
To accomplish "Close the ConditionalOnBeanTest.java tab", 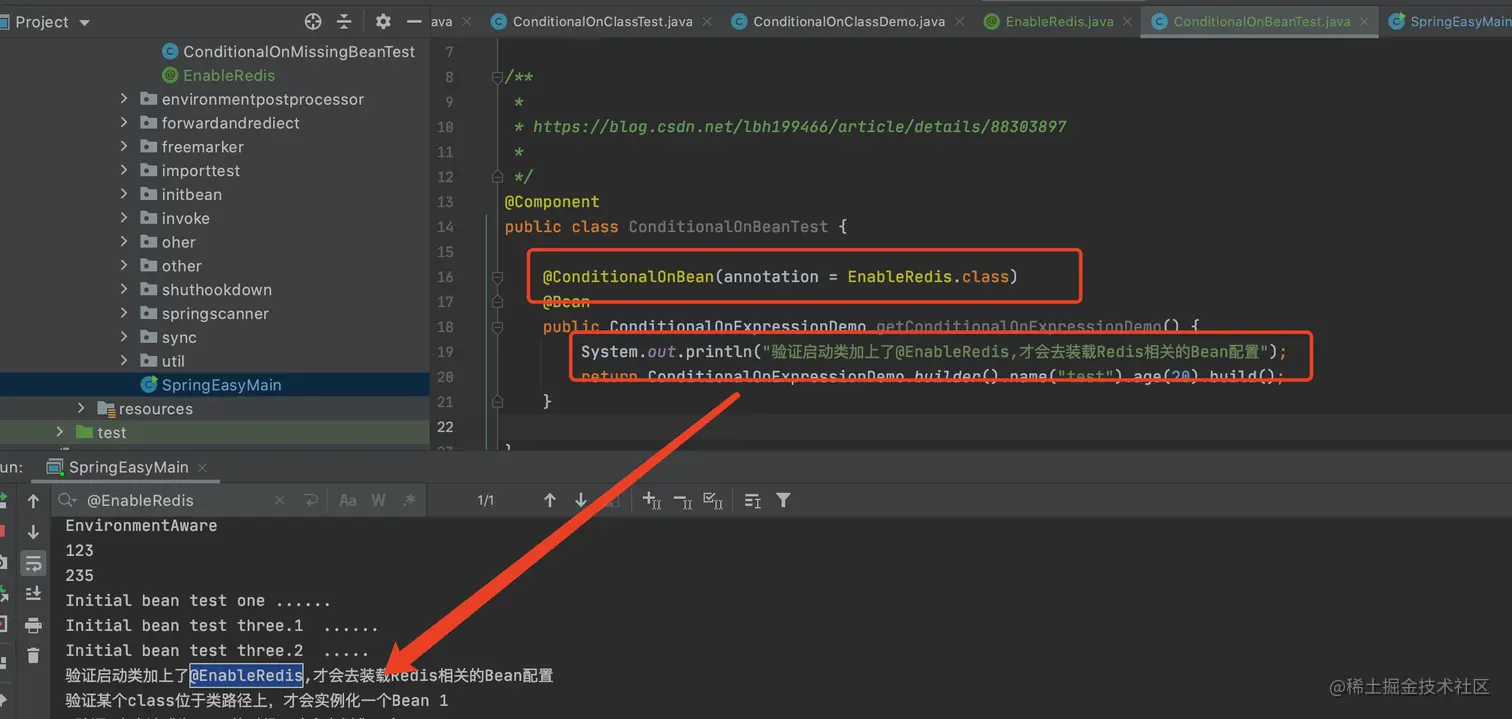I will coord(1362,21).
